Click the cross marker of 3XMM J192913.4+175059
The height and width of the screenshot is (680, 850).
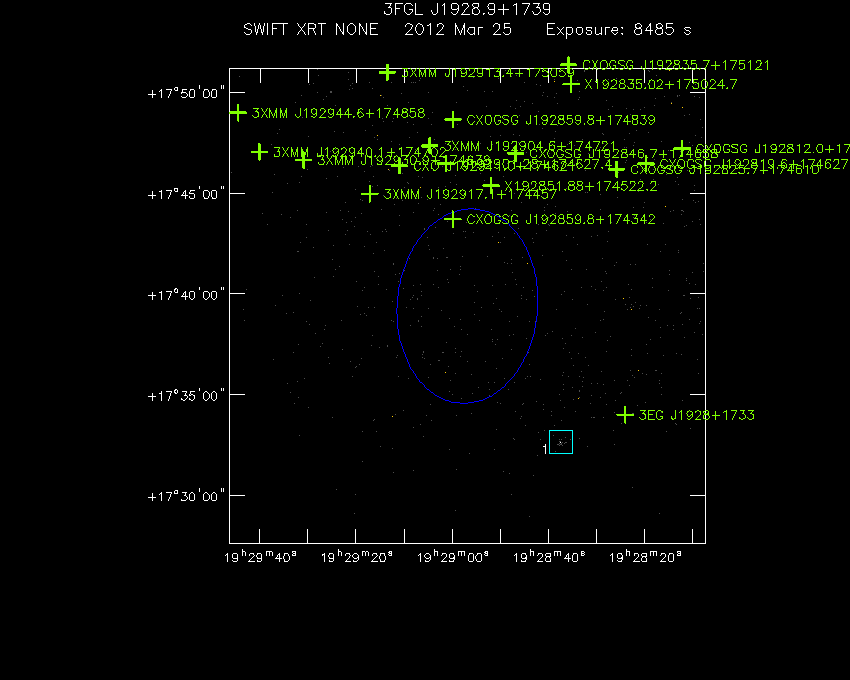coord(387,72)
